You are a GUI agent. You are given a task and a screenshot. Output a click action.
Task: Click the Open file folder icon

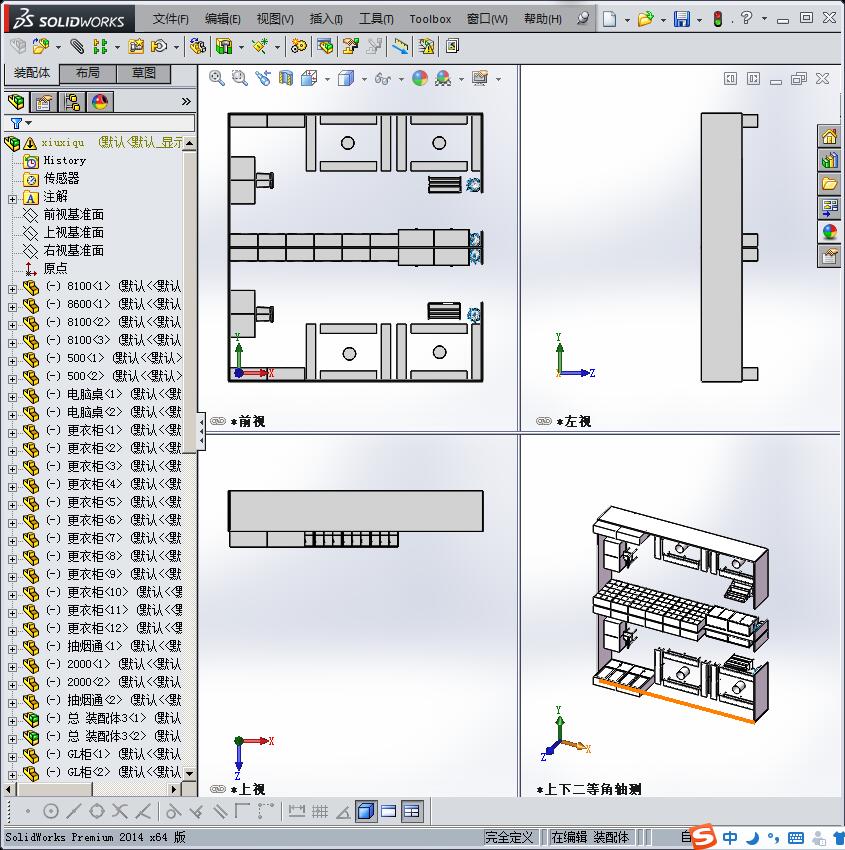645,19
